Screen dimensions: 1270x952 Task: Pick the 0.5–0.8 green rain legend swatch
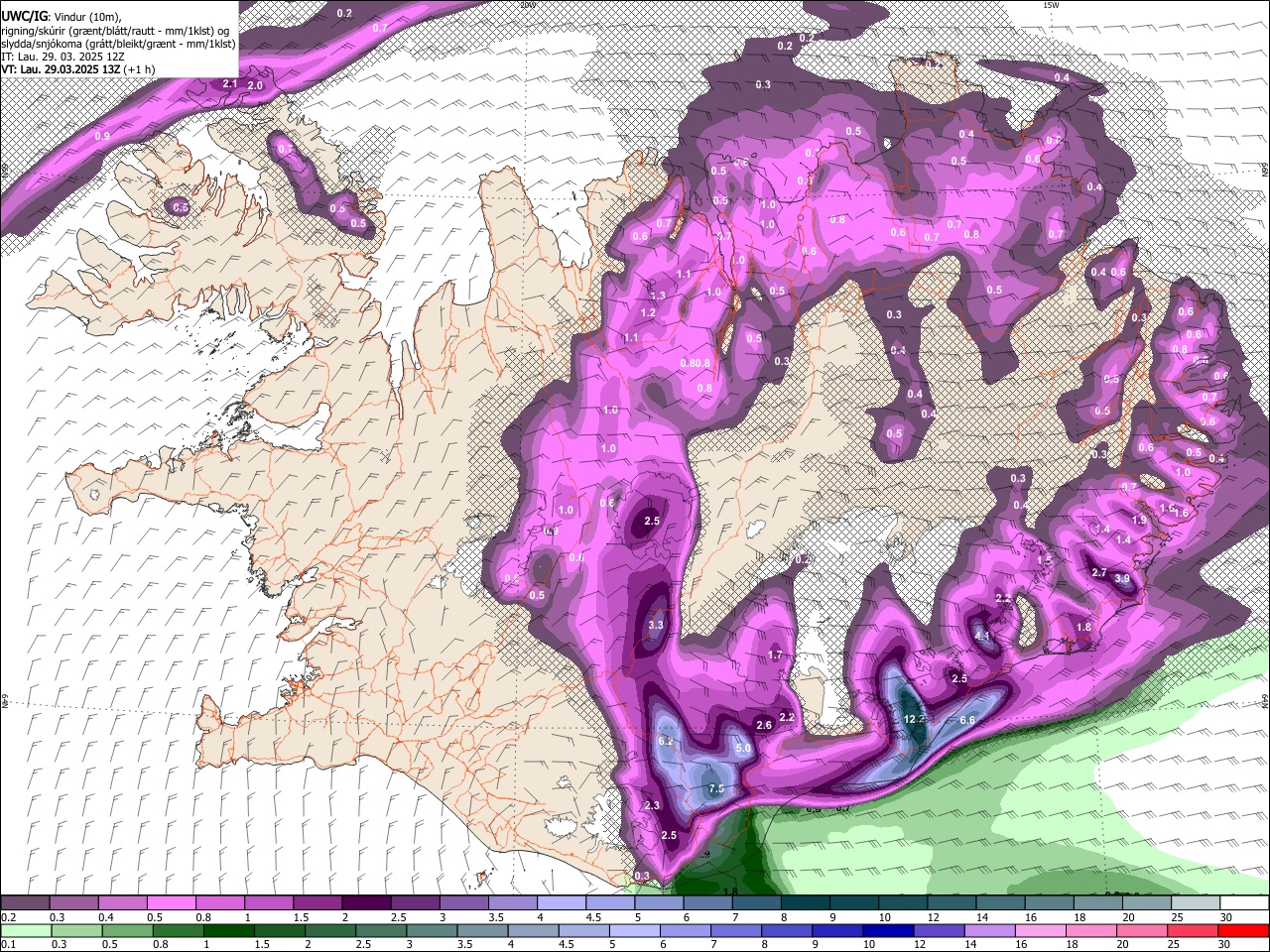point(127,930)
